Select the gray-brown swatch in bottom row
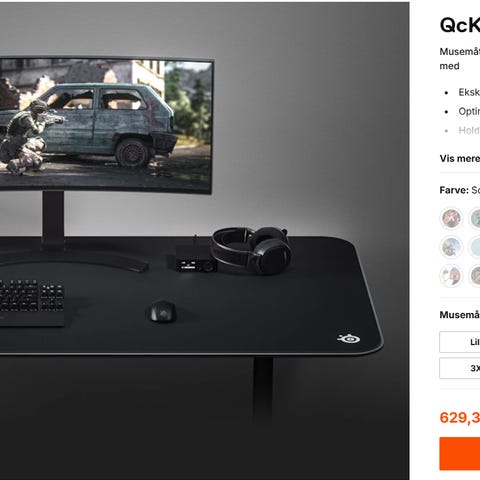Screen dimensions: 480x480 click(475, 276)
